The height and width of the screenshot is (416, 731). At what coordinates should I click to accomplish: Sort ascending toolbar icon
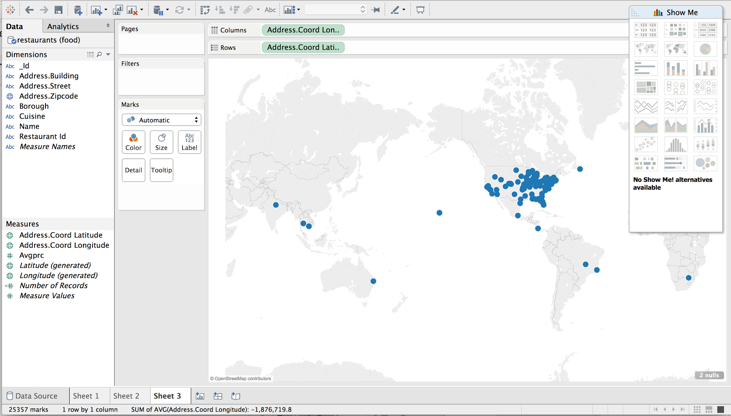(220, 10)
